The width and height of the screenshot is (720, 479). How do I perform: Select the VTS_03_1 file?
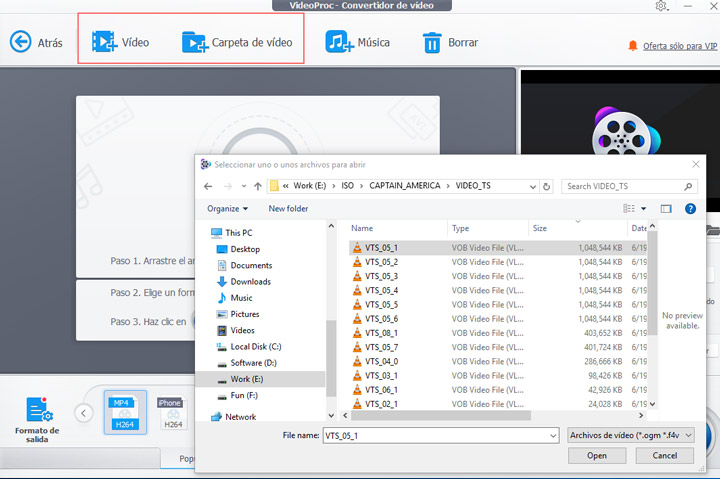[498, 376]
